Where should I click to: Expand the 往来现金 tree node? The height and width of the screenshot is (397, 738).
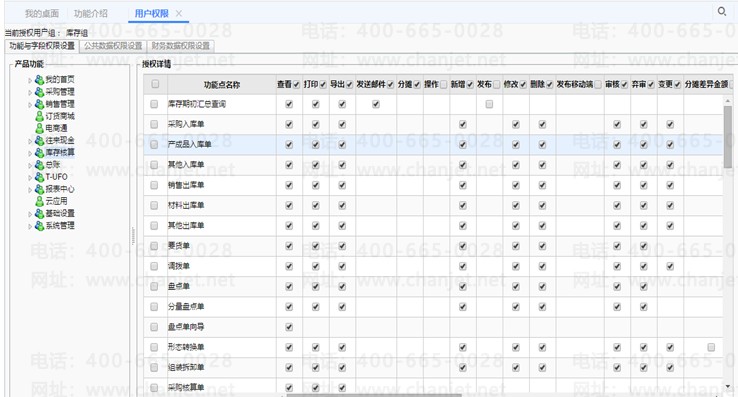point(30,141)
